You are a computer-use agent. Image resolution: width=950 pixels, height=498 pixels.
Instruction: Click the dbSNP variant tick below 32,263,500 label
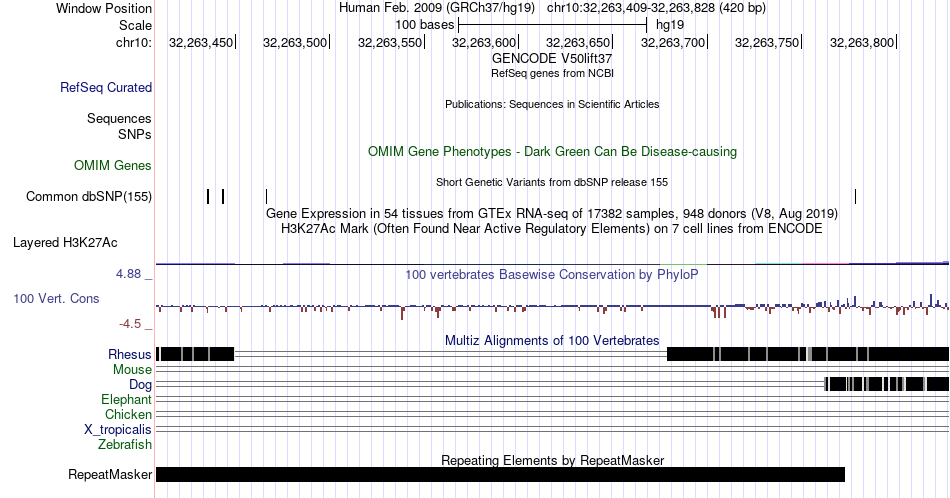point(267,196)
